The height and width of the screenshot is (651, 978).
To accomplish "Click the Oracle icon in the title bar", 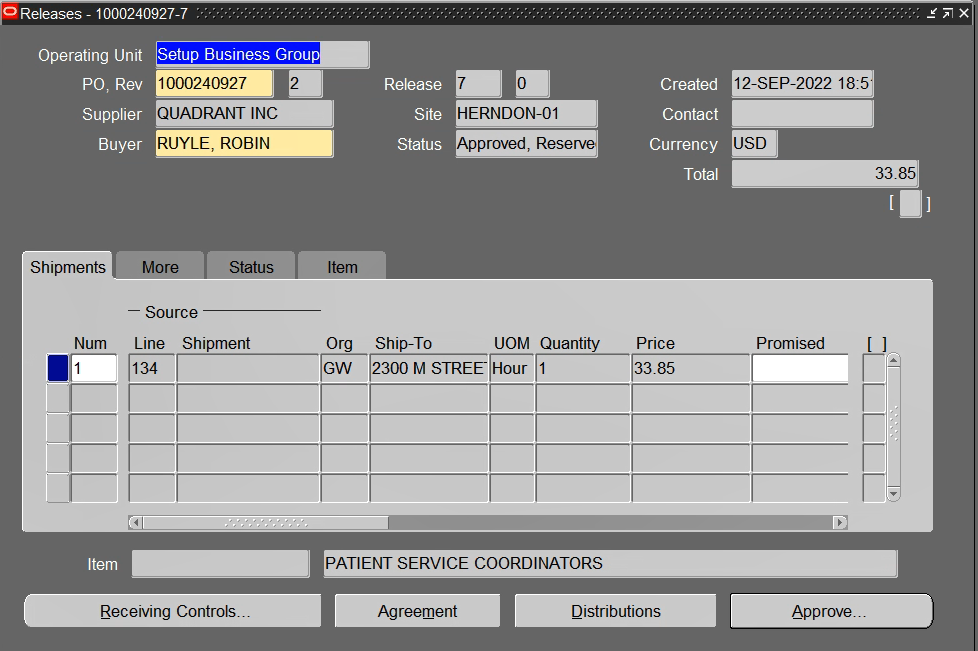I will [x=10, y=13].
